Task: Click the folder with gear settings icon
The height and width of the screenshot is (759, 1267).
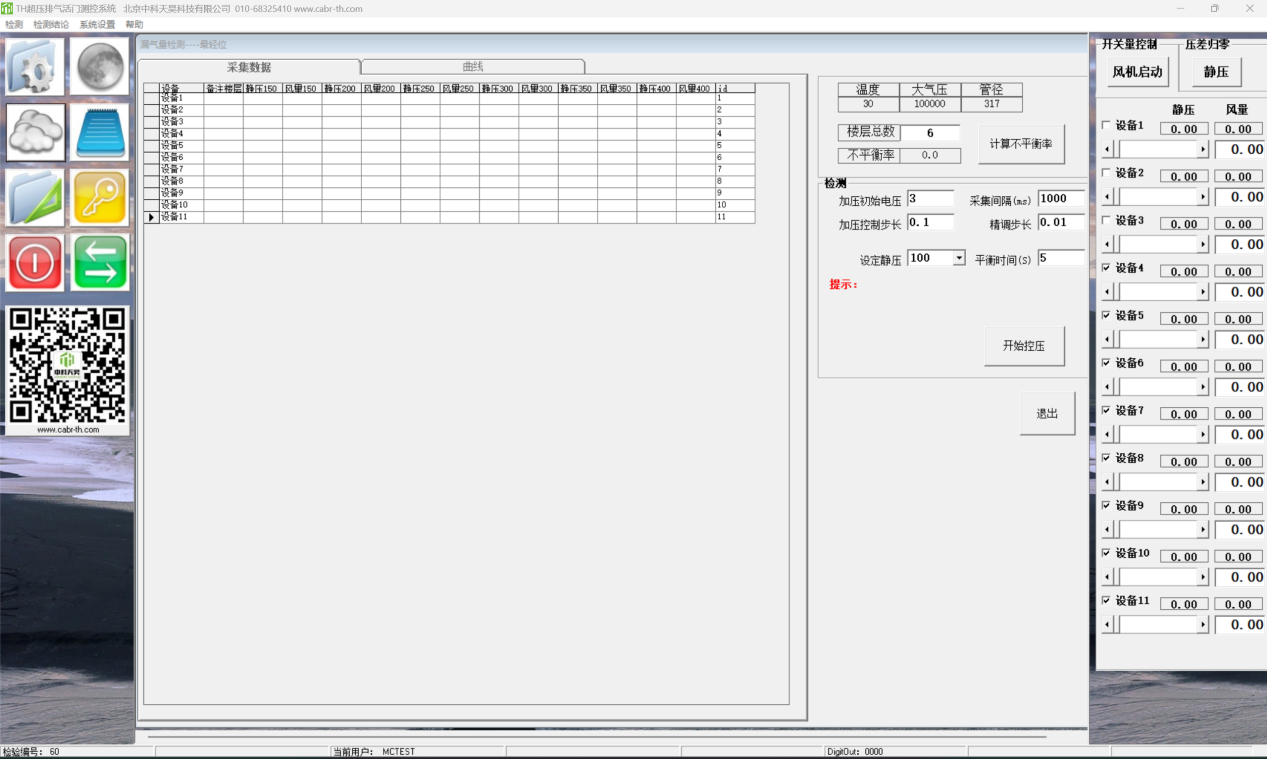Action: [x=36, y=67]
